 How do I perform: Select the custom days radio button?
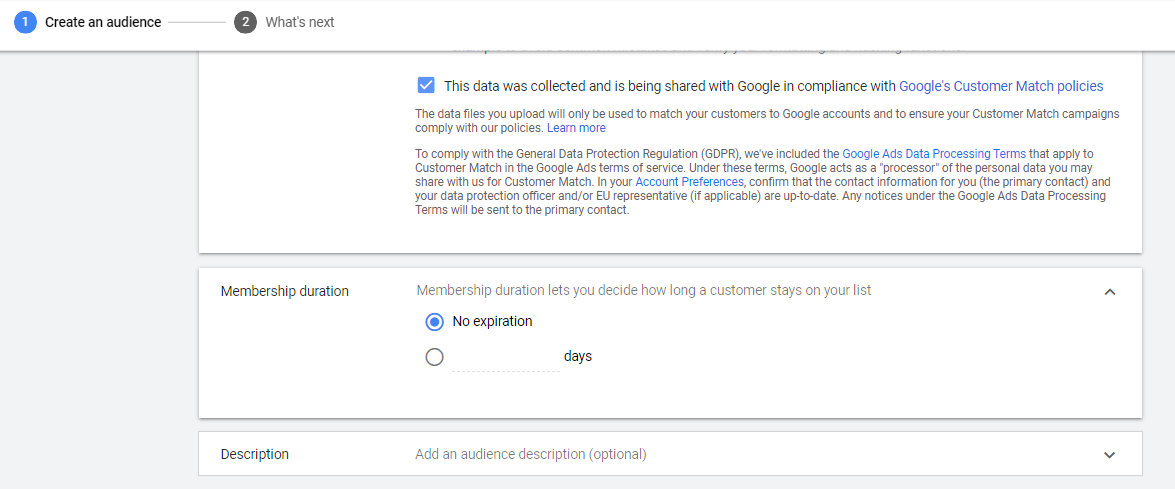pyautogui.click(x=434, y=357)
